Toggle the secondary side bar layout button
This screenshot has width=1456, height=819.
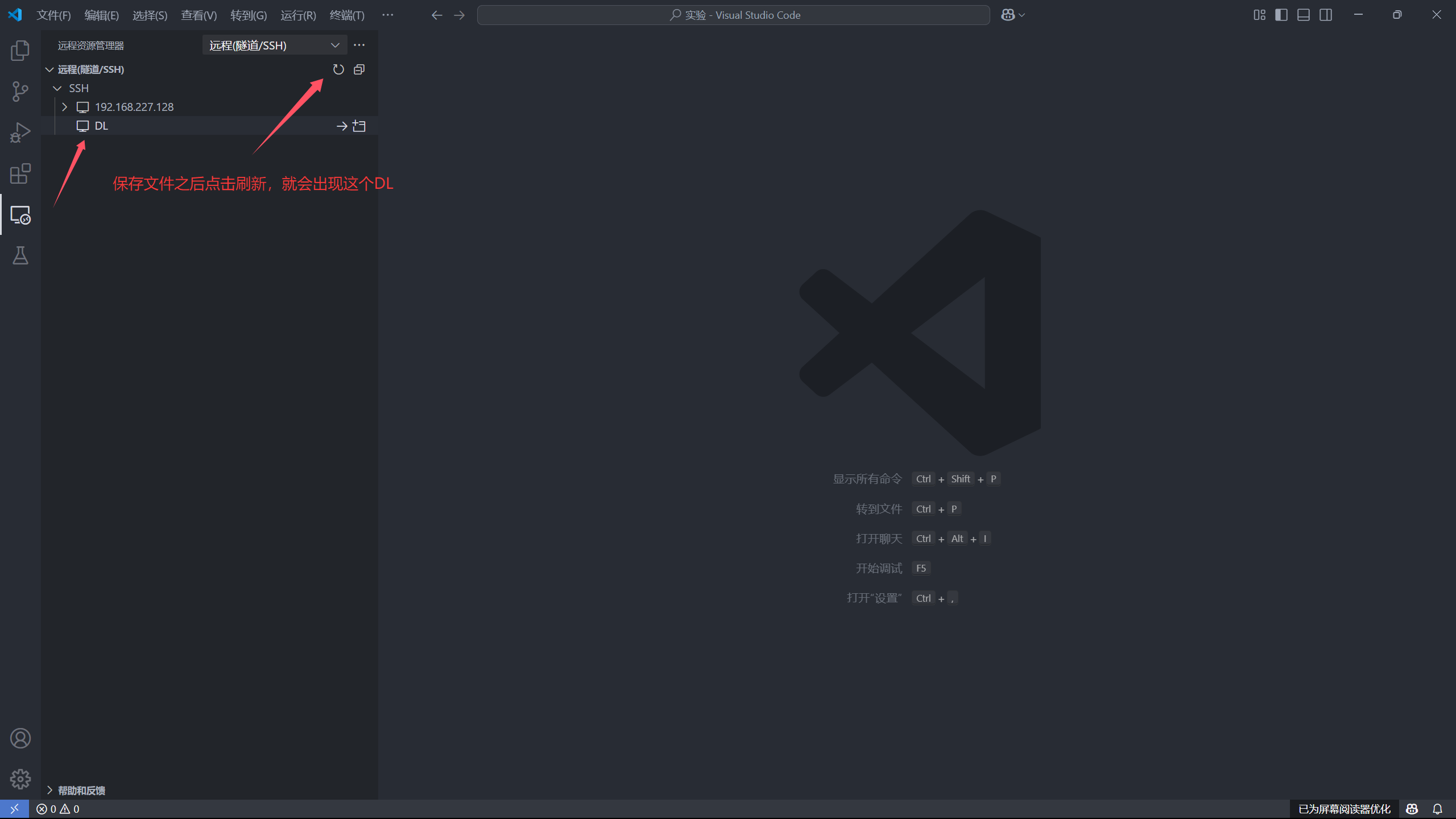tap(1325, 15)
